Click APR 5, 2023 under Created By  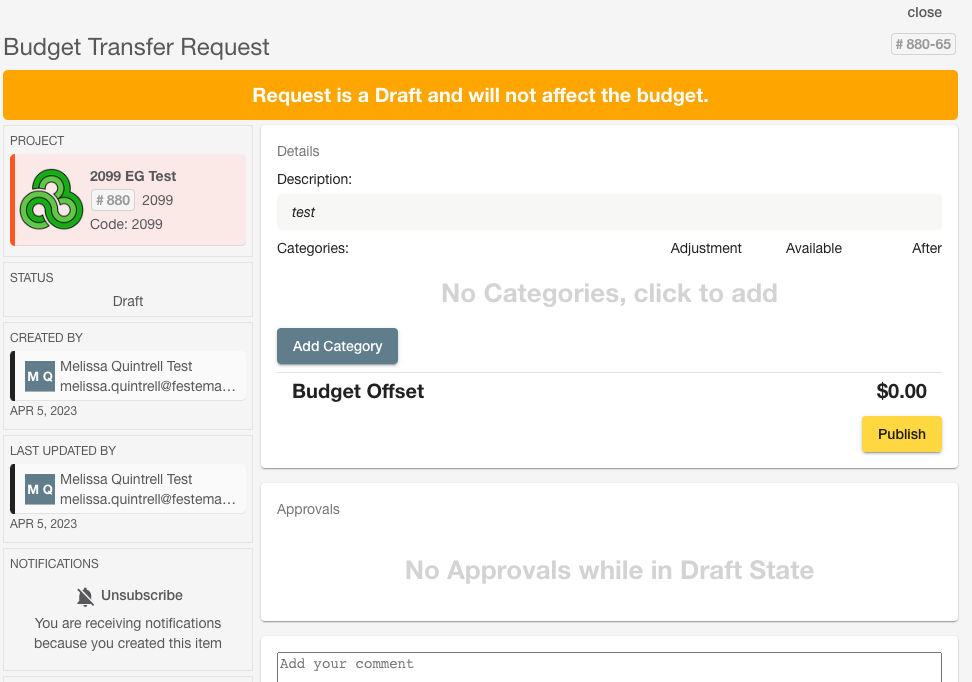[43, 411]
